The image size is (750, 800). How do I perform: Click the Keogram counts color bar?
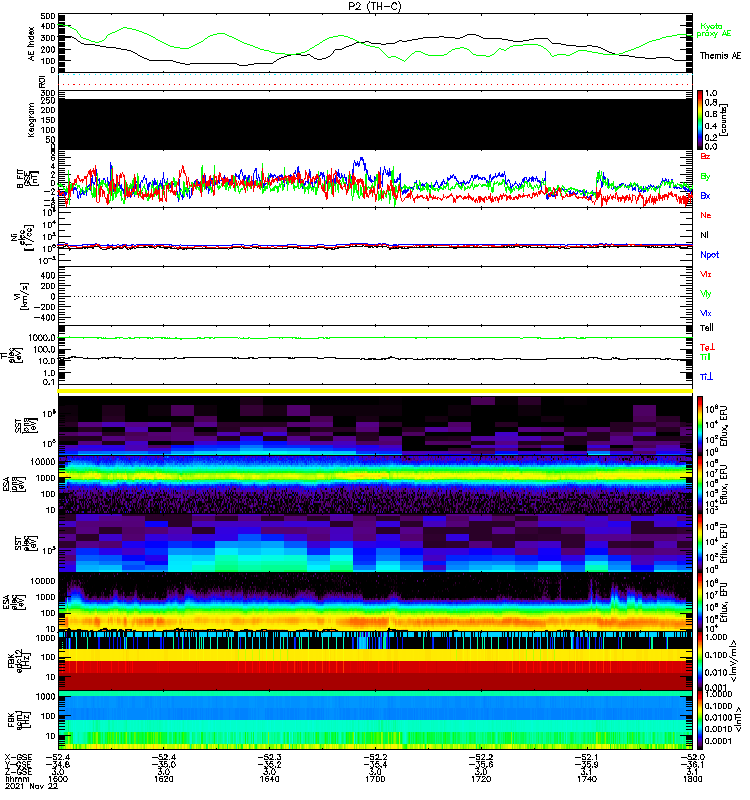pyautogui.click(x=700, y=120)
